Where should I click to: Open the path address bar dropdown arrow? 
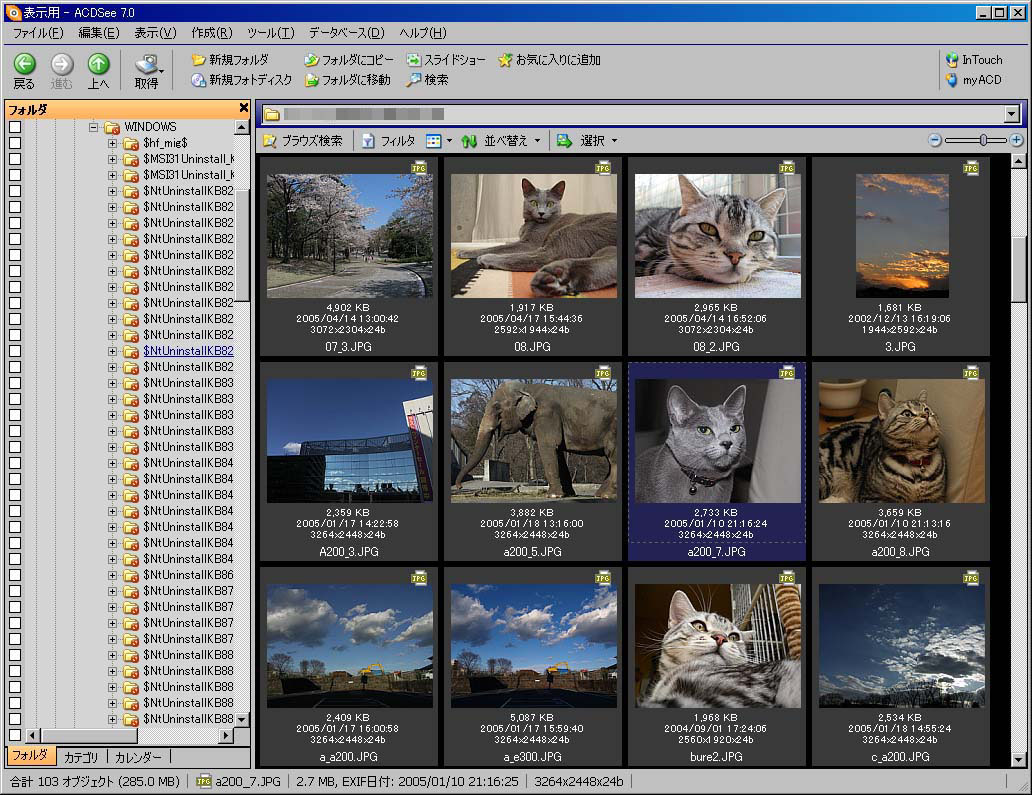1011,115
